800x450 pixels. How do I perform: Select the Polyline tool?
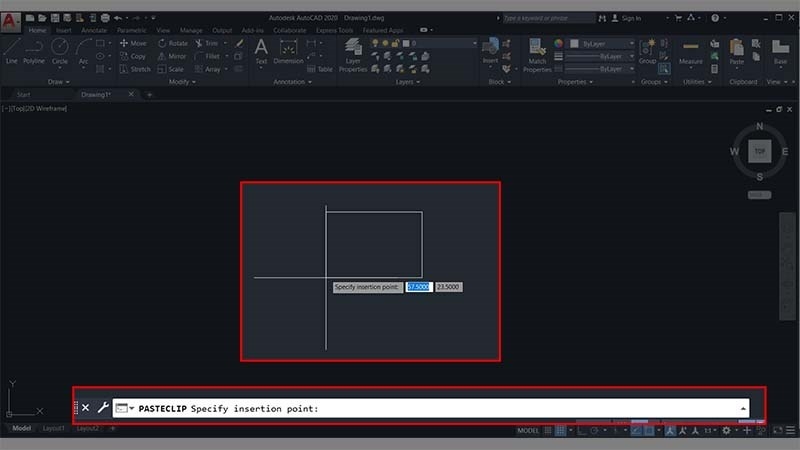click(34, 51)
